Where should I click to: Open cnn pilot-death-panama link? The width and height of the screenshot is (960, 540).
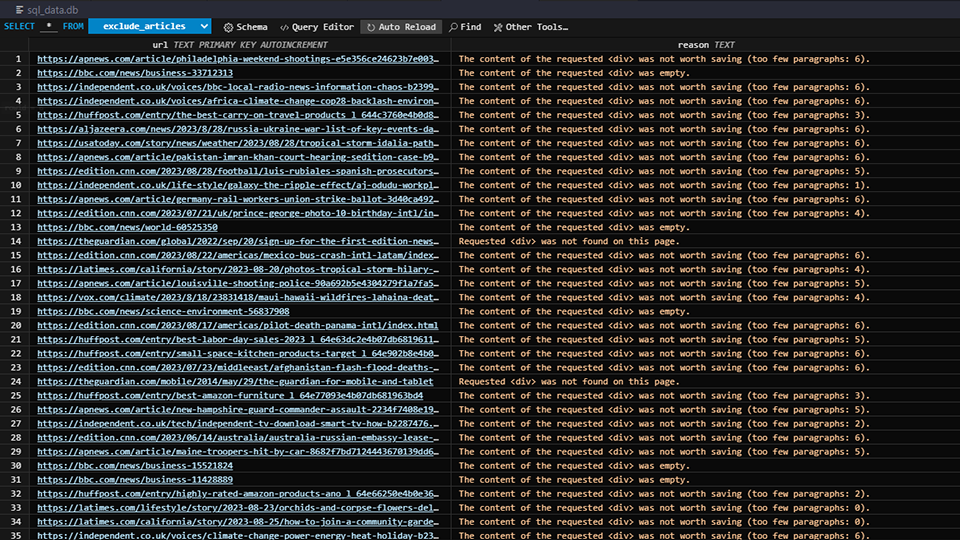pos(238,326)
